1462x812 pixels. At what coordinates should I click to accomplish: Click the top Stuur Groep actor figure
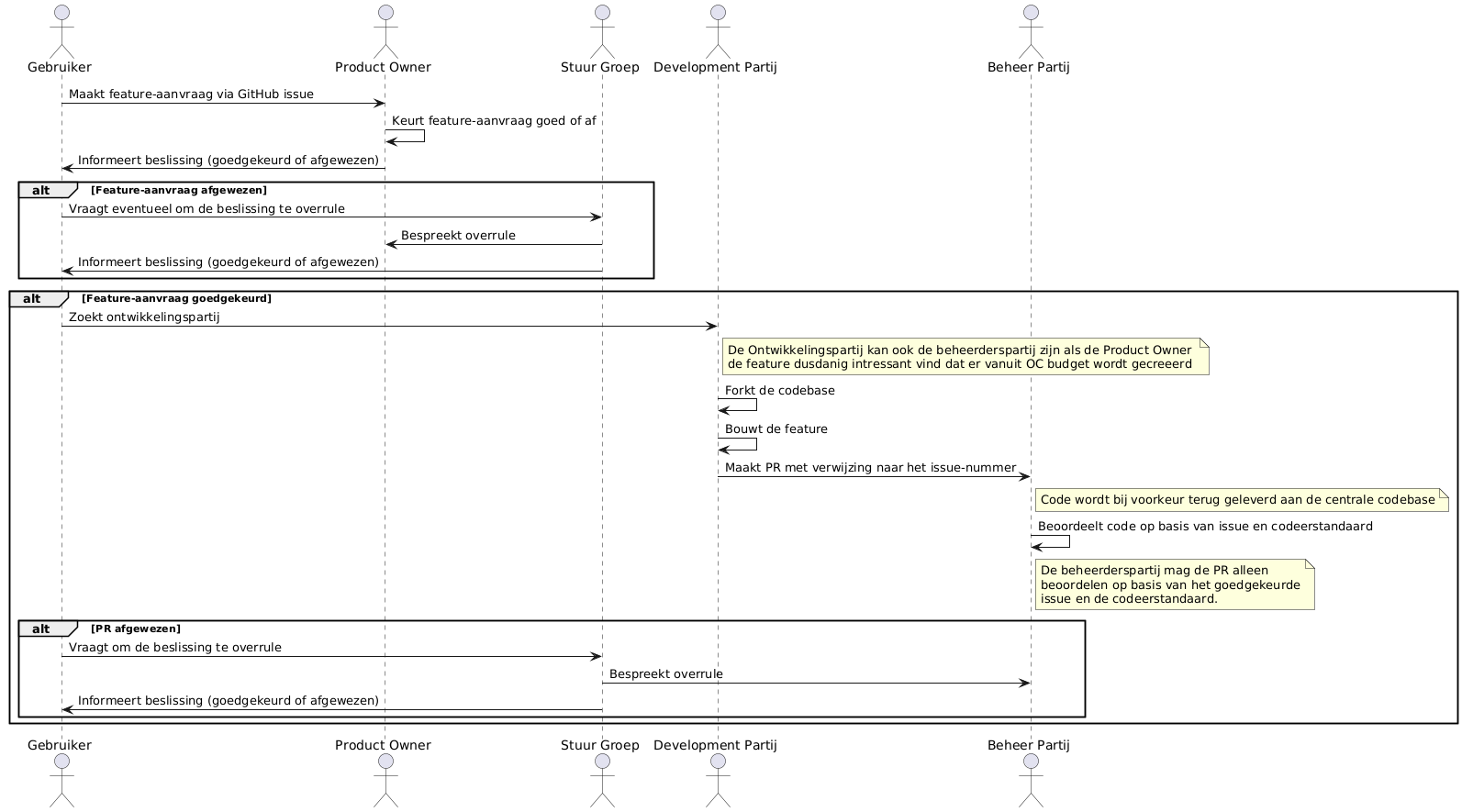pyautogui.click(x=602, y=29)
